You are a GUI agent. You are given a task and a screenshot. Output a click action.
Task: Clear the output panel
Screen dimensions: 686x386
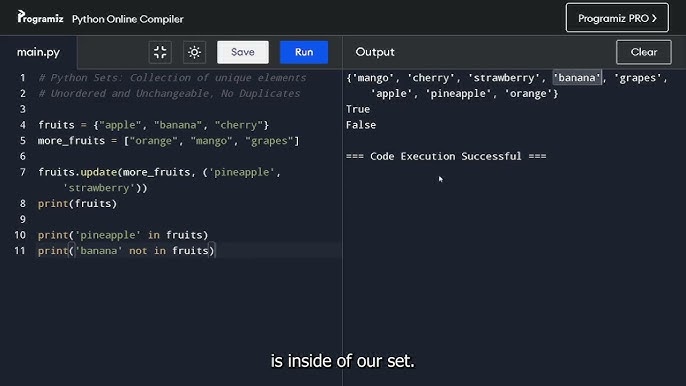644,52
